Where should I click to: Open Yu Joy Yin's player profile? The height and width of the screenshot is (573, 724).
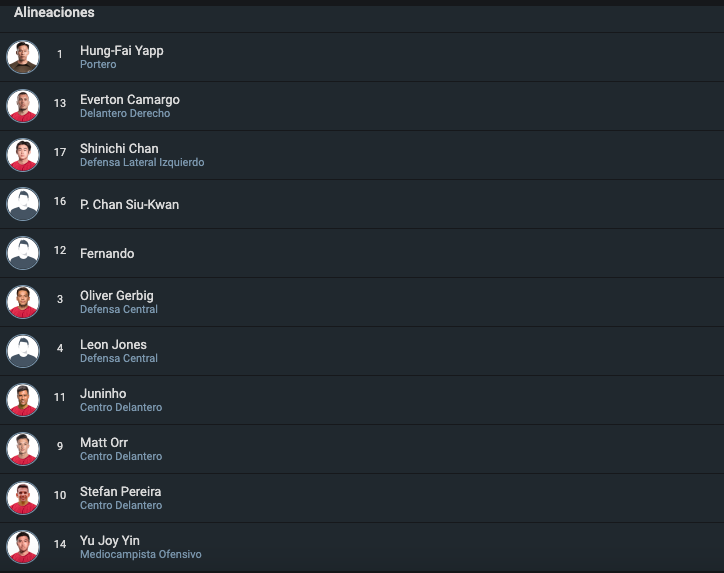point(109,540)
